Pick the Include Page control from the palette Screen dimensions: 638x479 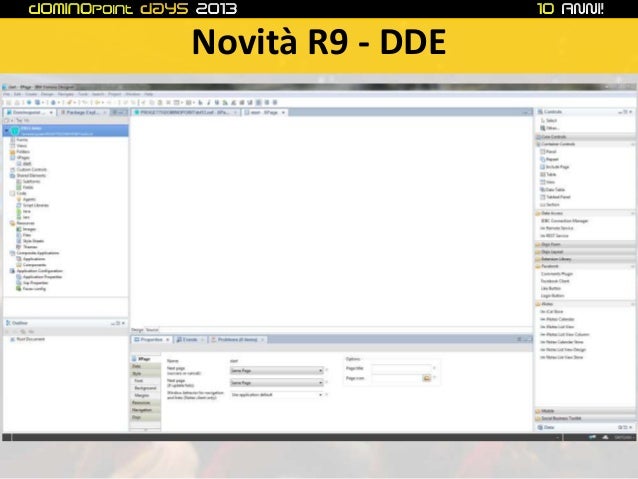click(555, 167)
